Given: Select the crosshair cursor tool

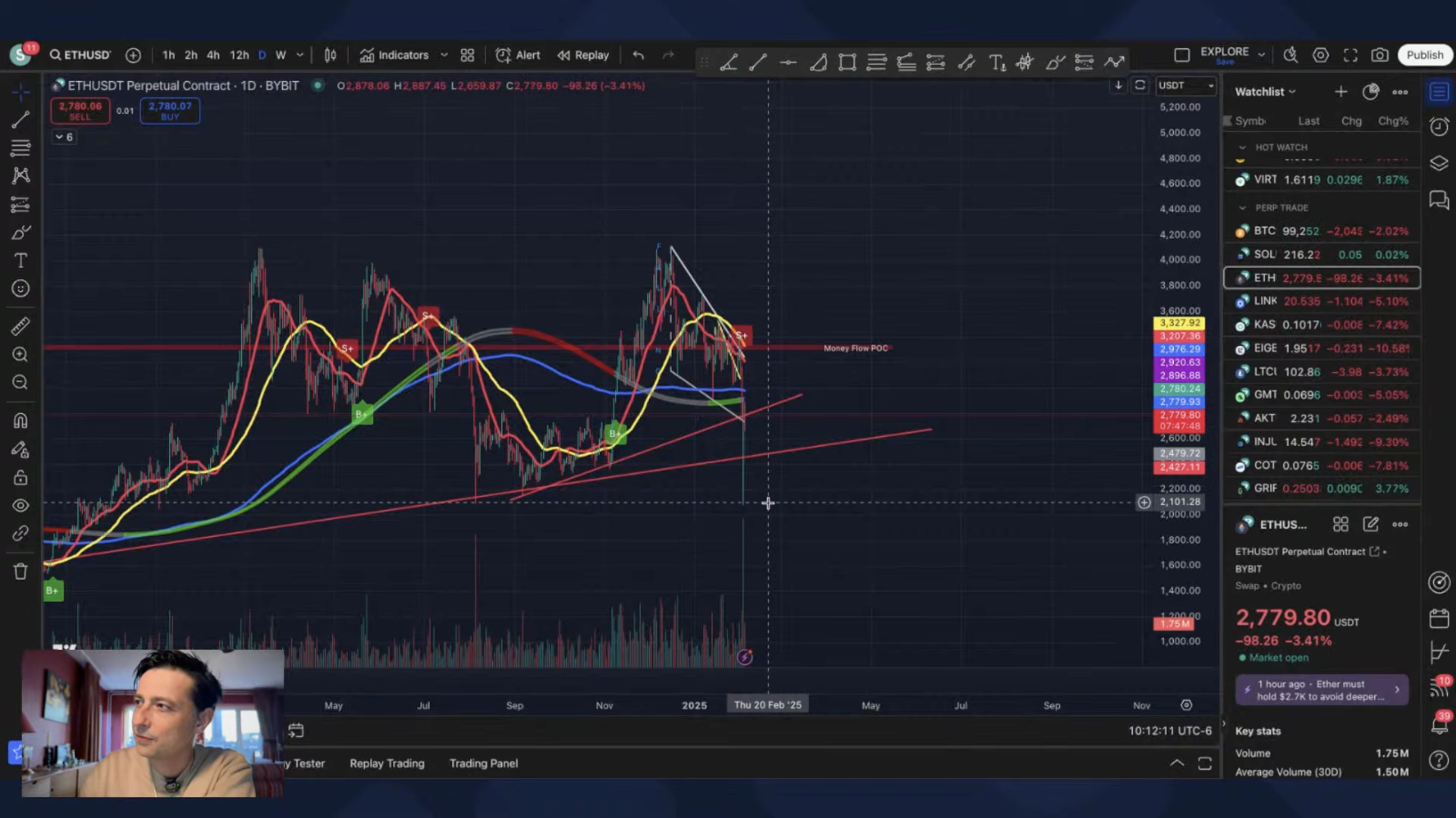Looking at the screenshot, I should [x=20, y=92].
